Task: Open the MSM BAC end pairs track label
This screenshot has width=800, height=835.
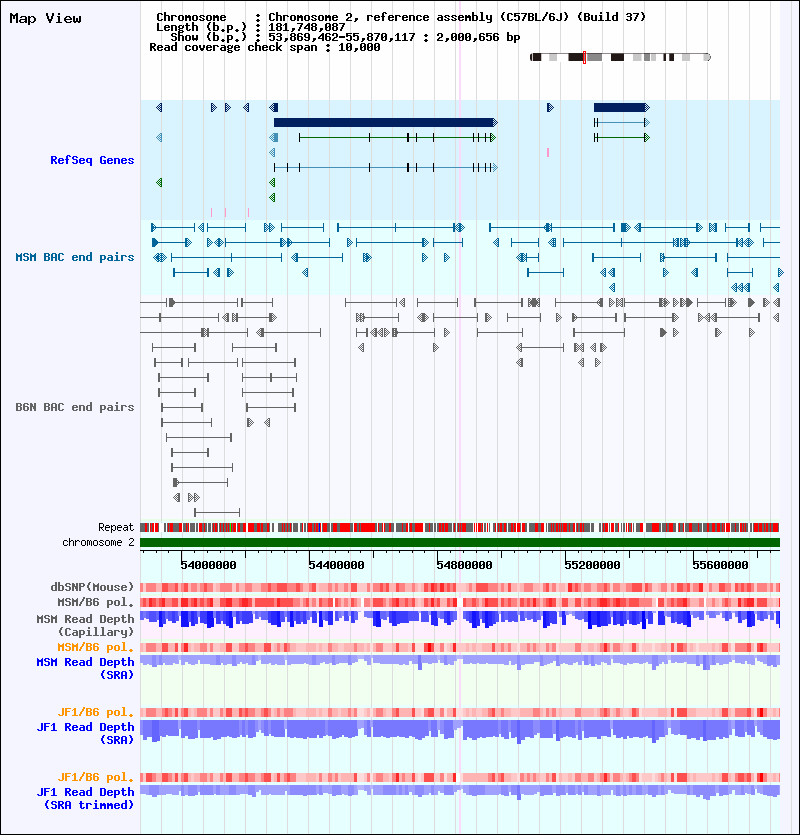Action: tap(75, 257)
